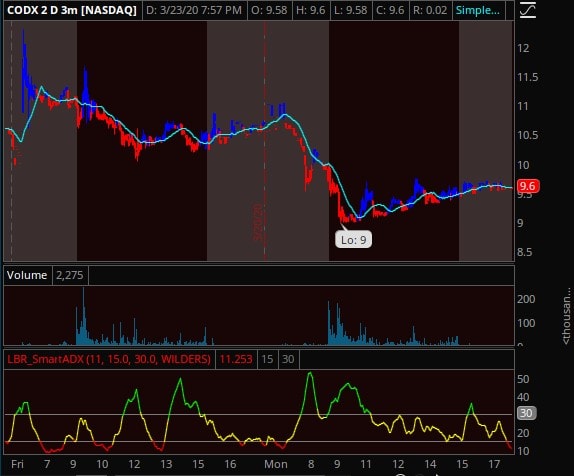The image size is (574, 476).
Task: Click the 12 price axis label
Action: (523, 48)
